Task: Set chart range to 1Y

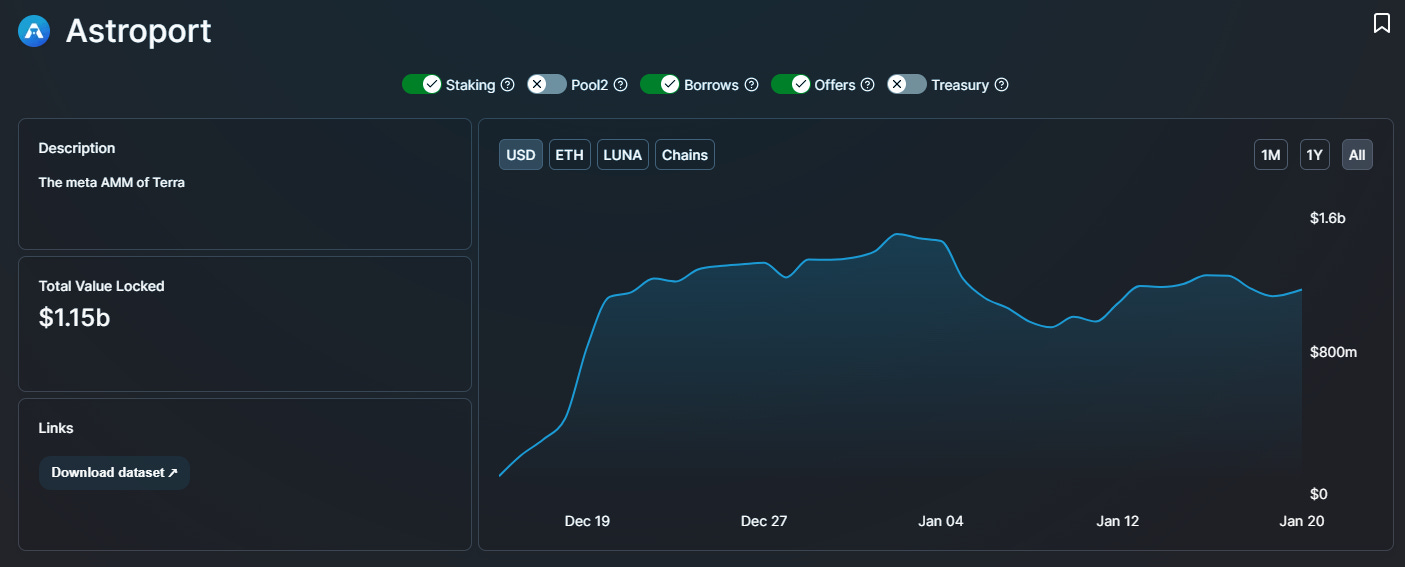Action: 1315,155
